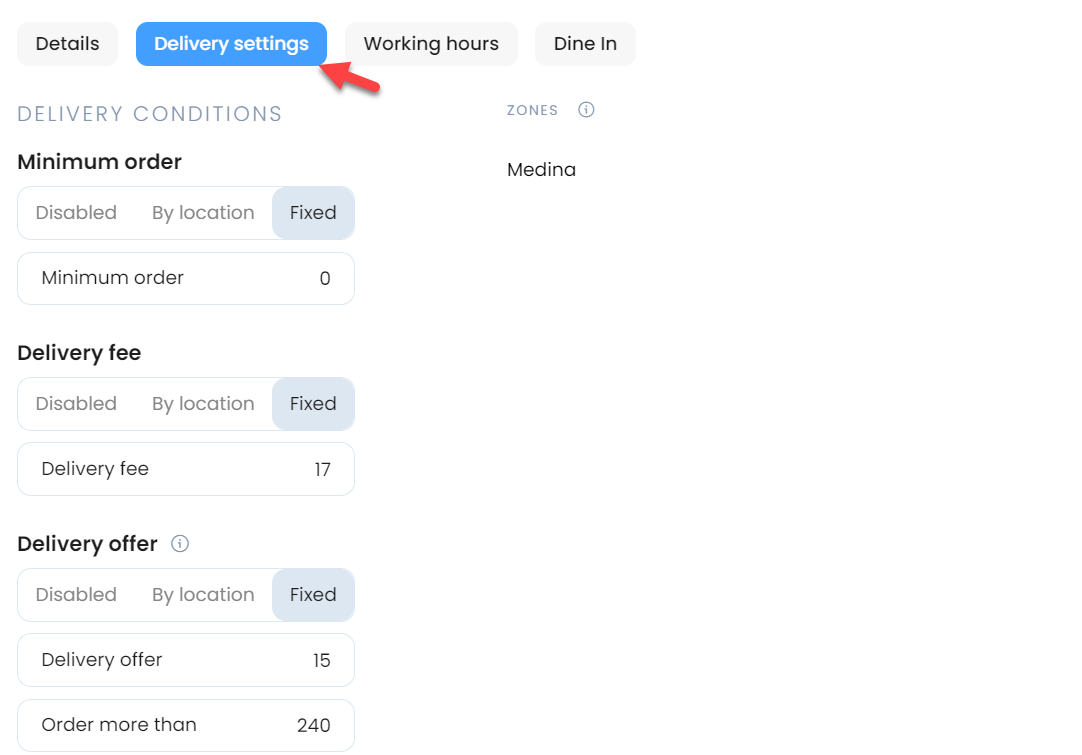Viewport: 1082px width, 755px height.
Task: Click the Delivery fee value field
Action: (x=186, y=469)
